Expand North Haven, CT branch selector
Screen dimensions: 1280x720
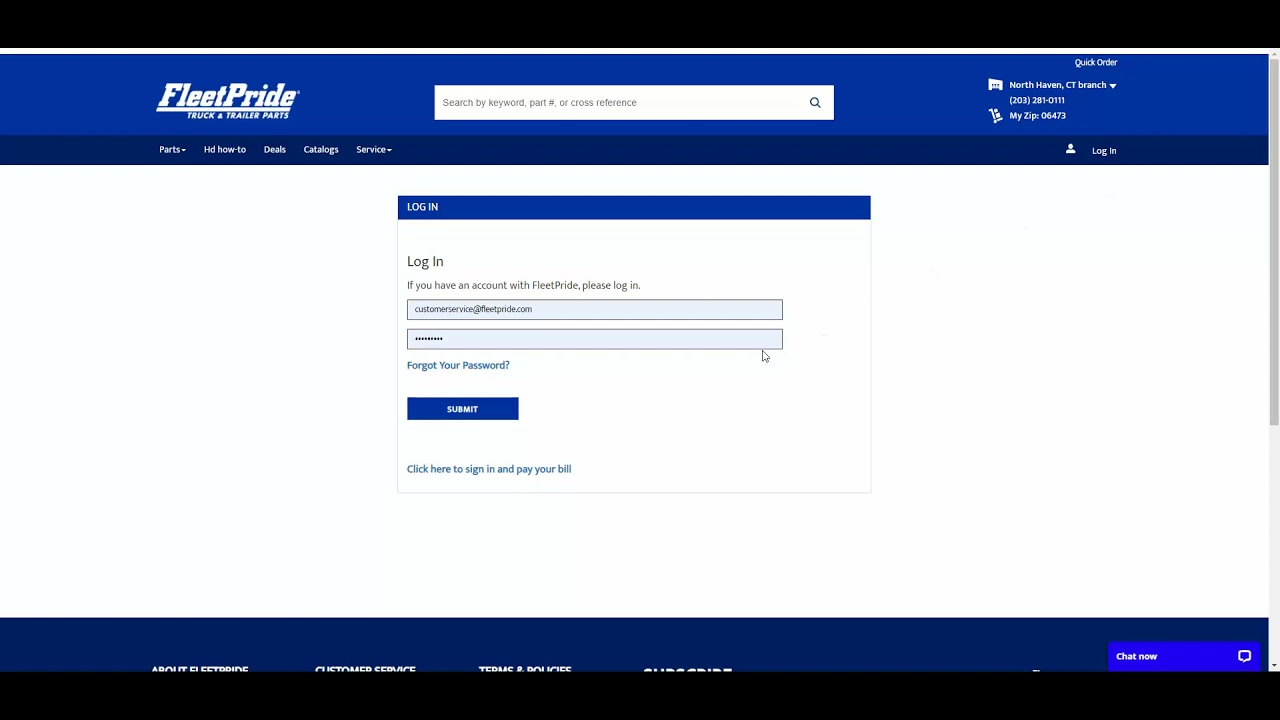pyautogui.click(x=1063, y=85)
